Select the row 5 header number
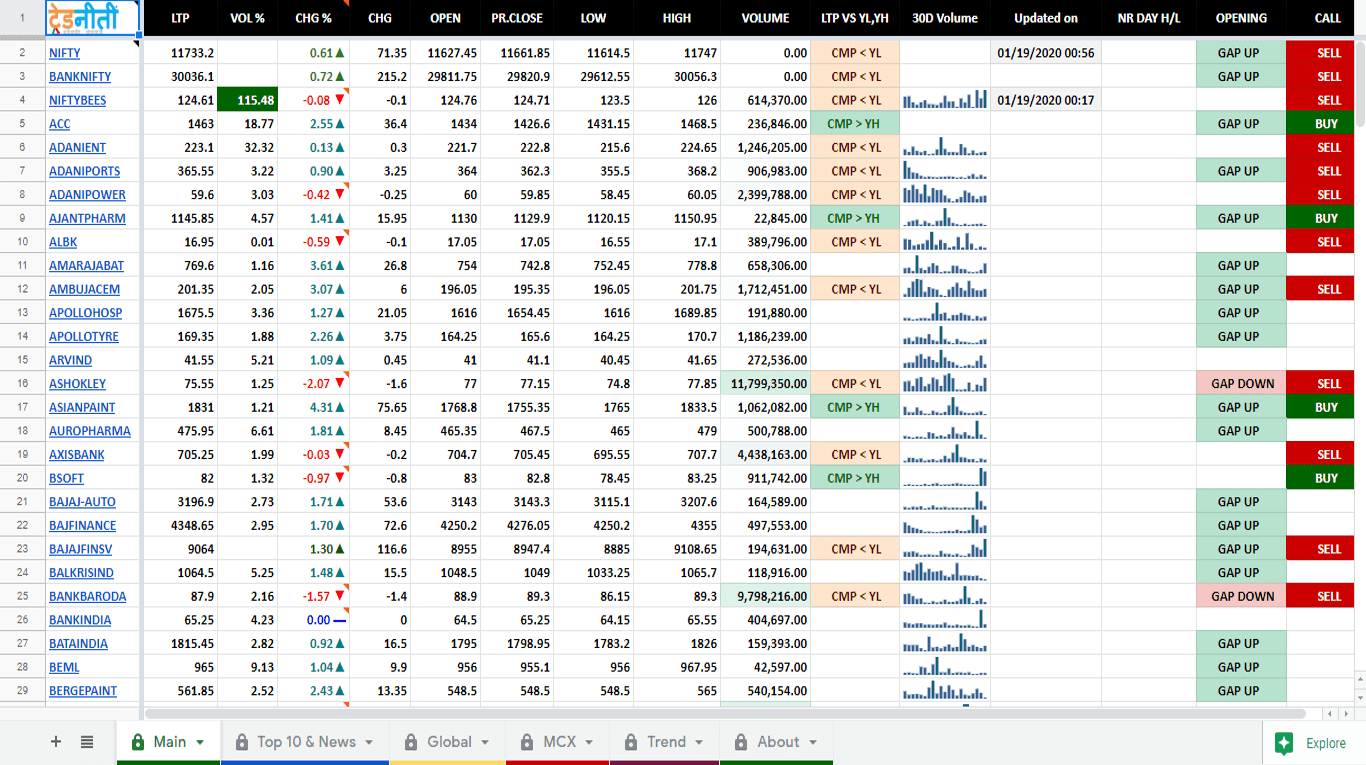The image size is (1366, 765). [x=22, y=124]
